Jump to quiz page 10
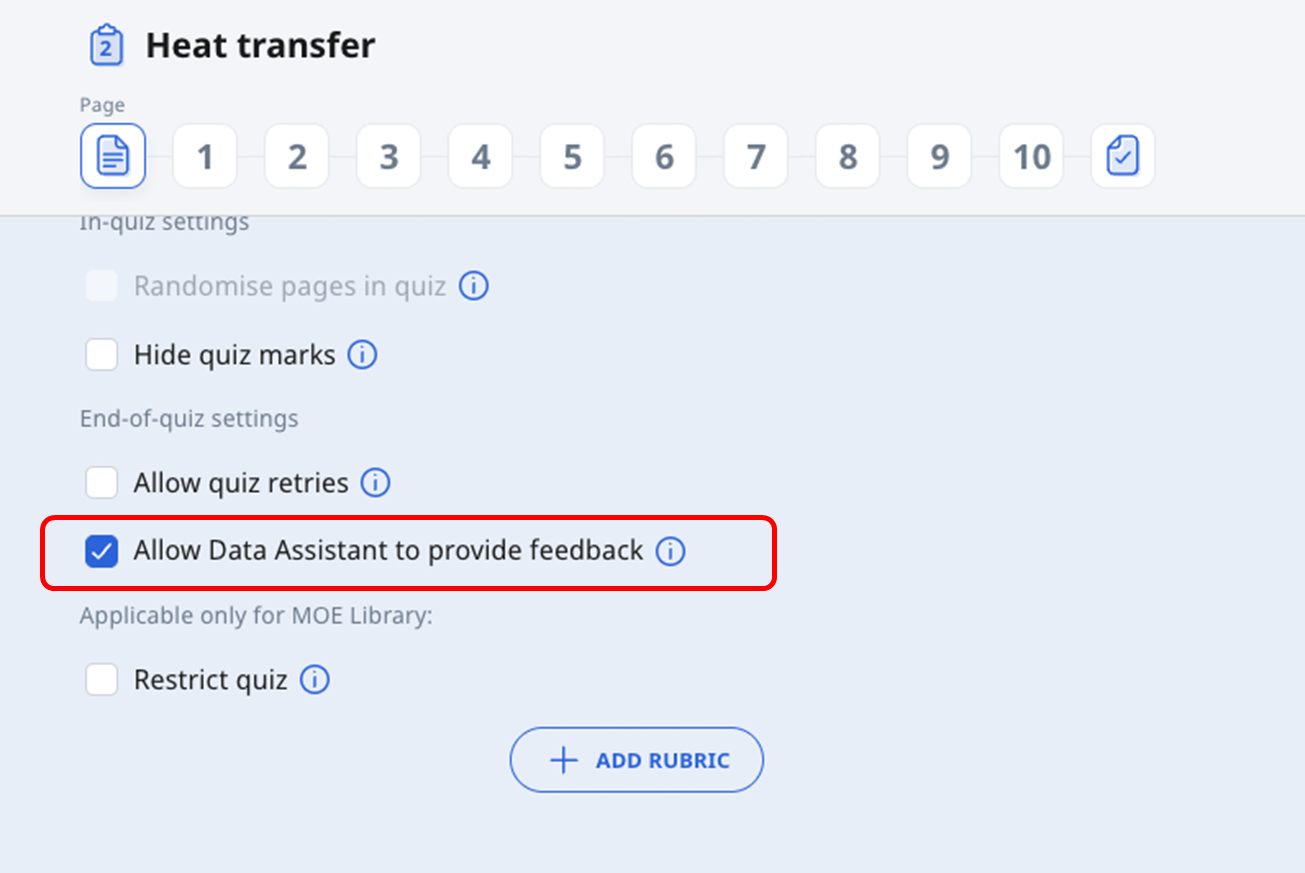 tap(1031, 156)
